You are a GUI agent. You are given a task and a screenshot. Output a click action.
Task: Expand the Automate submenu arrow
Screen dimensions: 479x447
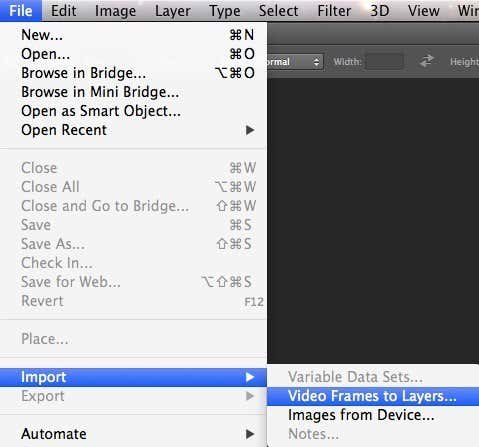250,434
